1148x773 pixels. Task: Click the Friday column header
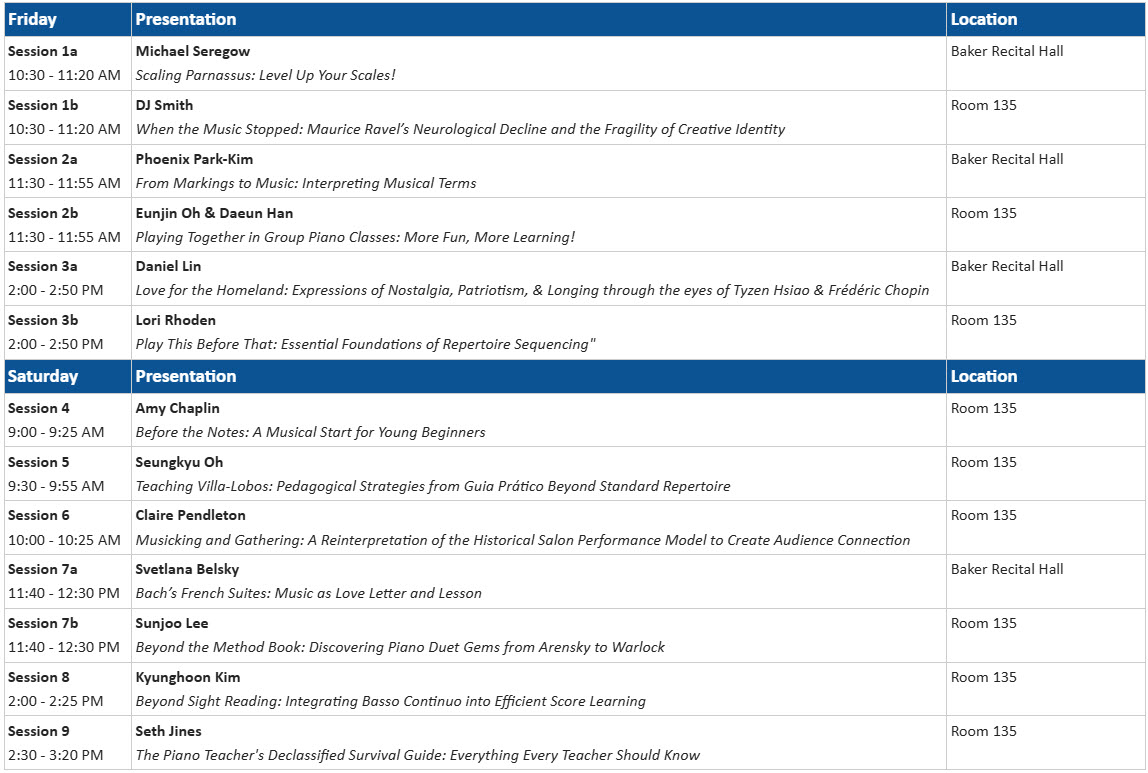click(x=32, y=20)
